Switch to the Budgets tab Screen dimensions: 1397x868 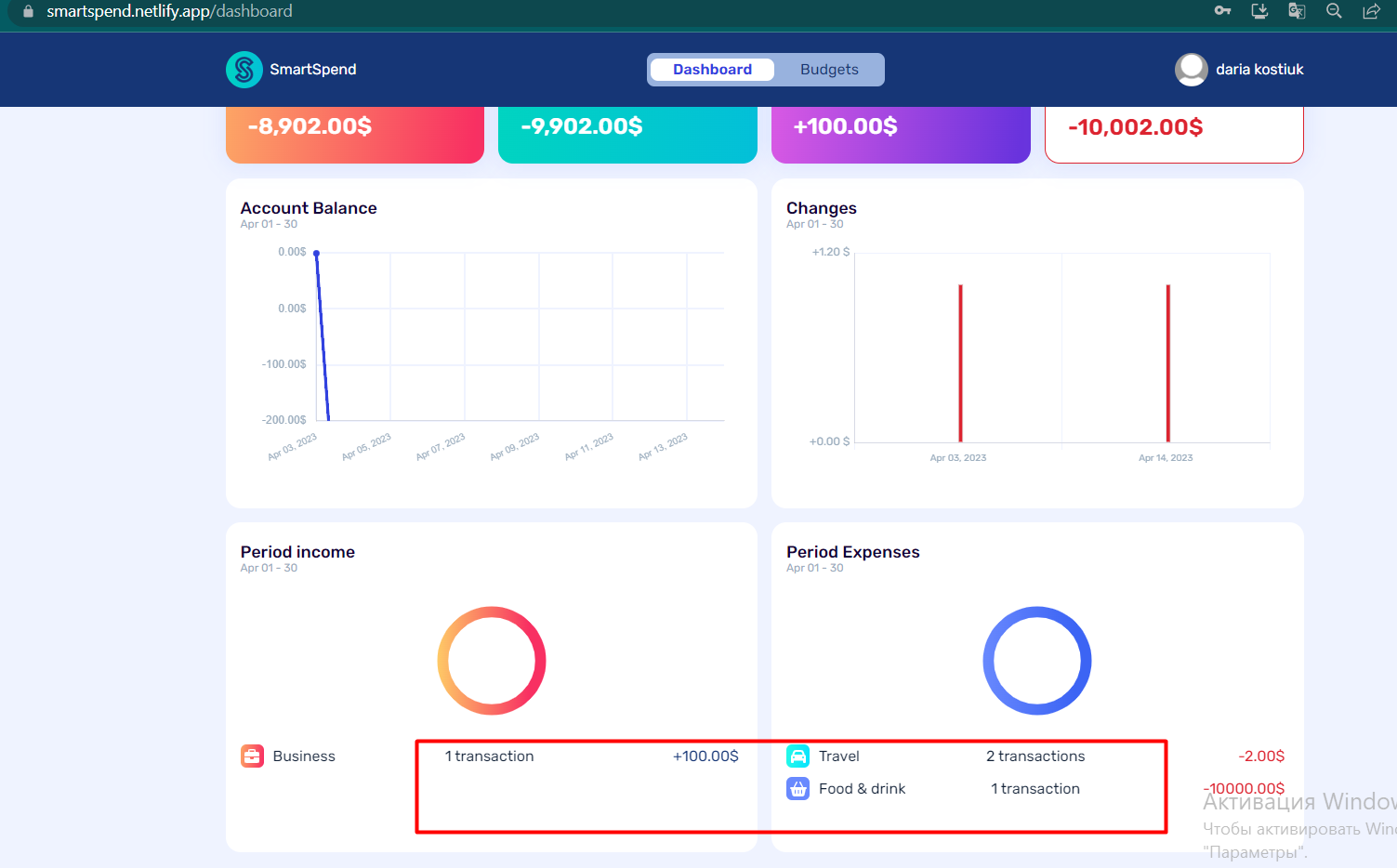pos(828,69)
